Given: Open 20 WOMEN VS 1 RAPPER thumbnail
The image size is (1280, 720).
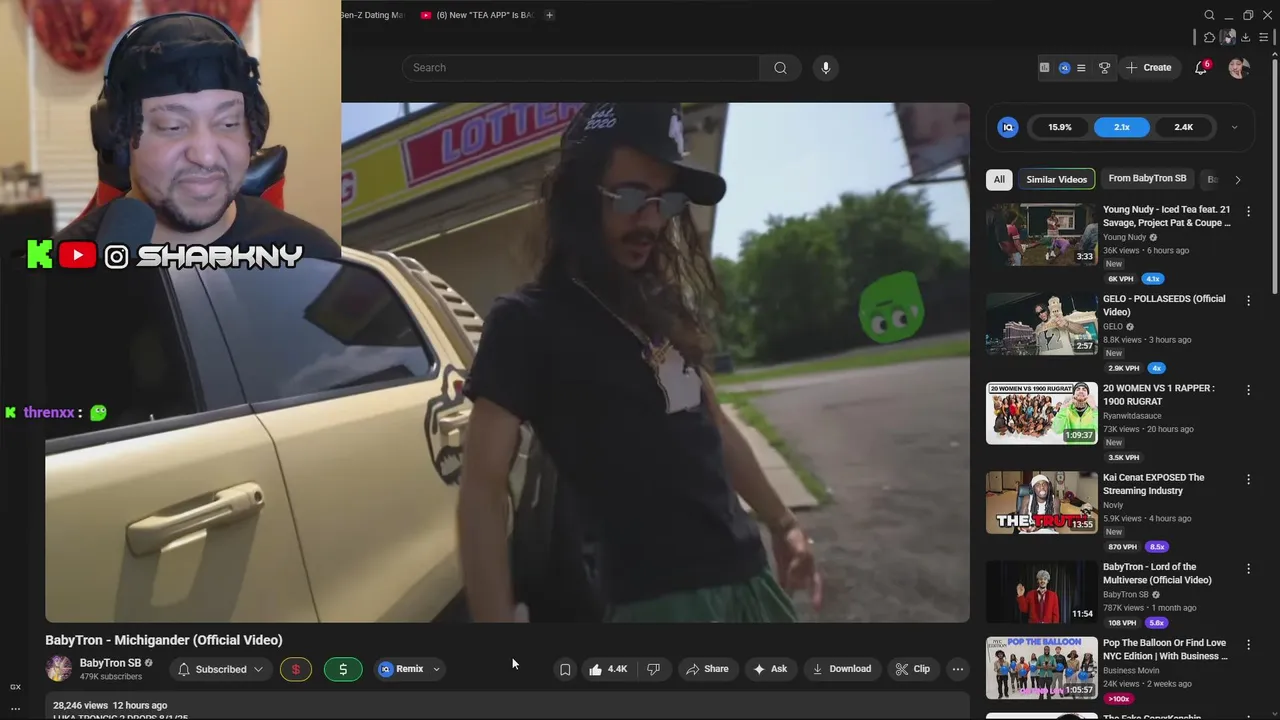Looking at the screenshot, I should (x=1041, y=412).
